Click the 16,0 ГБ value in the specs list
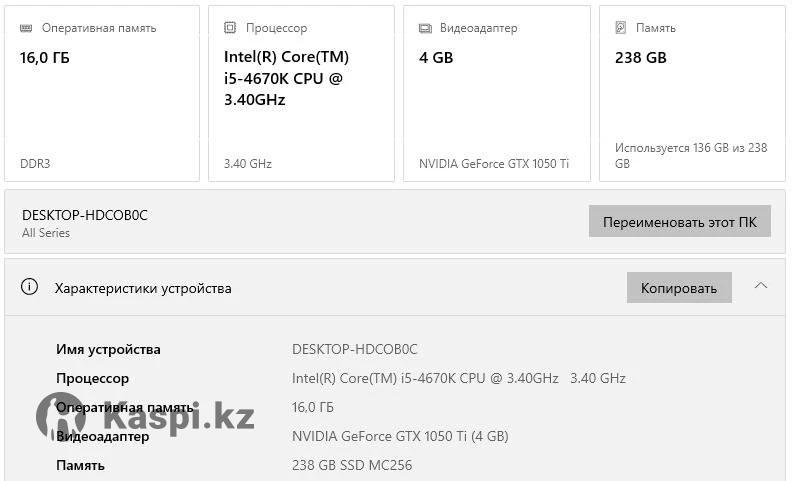797x481 pixels. [313, 407]
